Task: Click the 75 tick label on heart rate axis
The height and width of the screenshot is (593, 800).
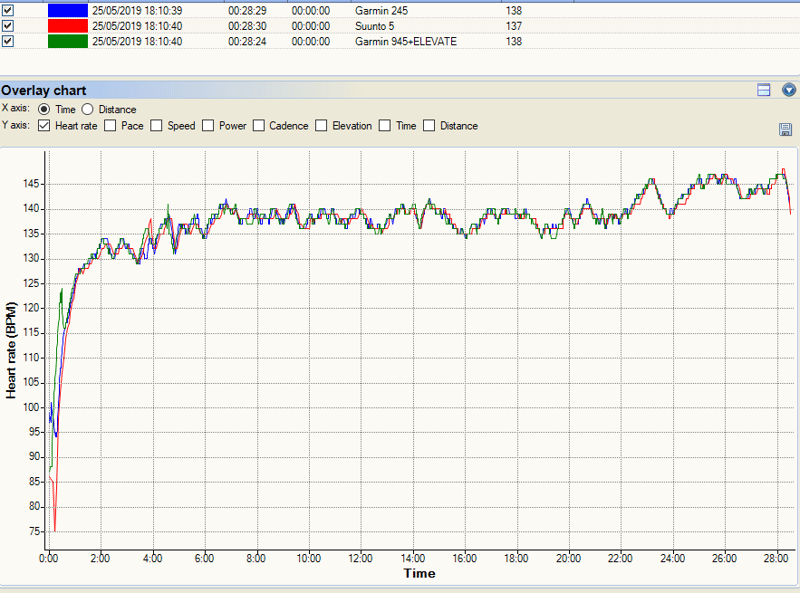Action: [x=34, y=531]
